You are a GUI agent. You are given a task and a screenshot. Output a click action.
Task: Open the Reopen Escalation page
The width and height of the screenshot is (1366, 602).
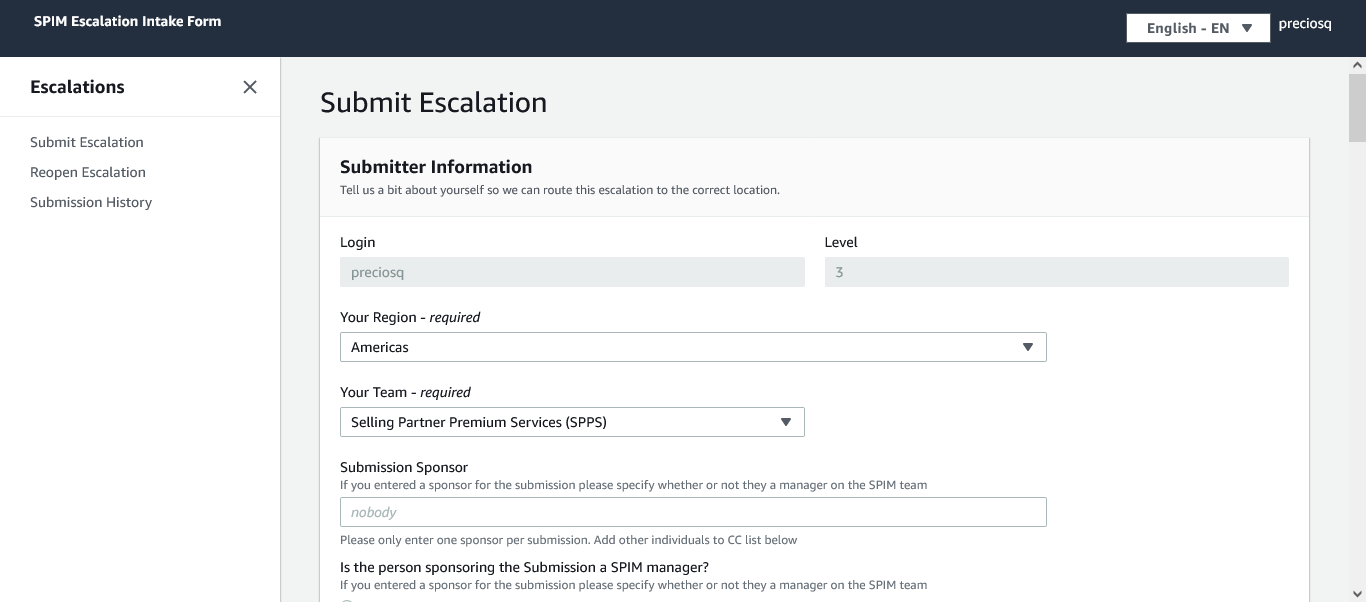pyautogui.click(x=88, y=172)
